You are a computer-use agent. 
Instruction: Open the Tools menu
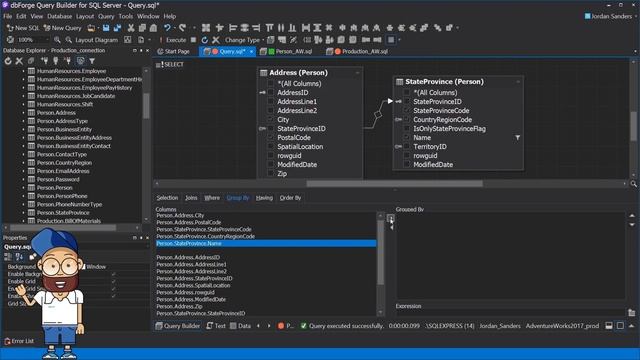[126, 16]
